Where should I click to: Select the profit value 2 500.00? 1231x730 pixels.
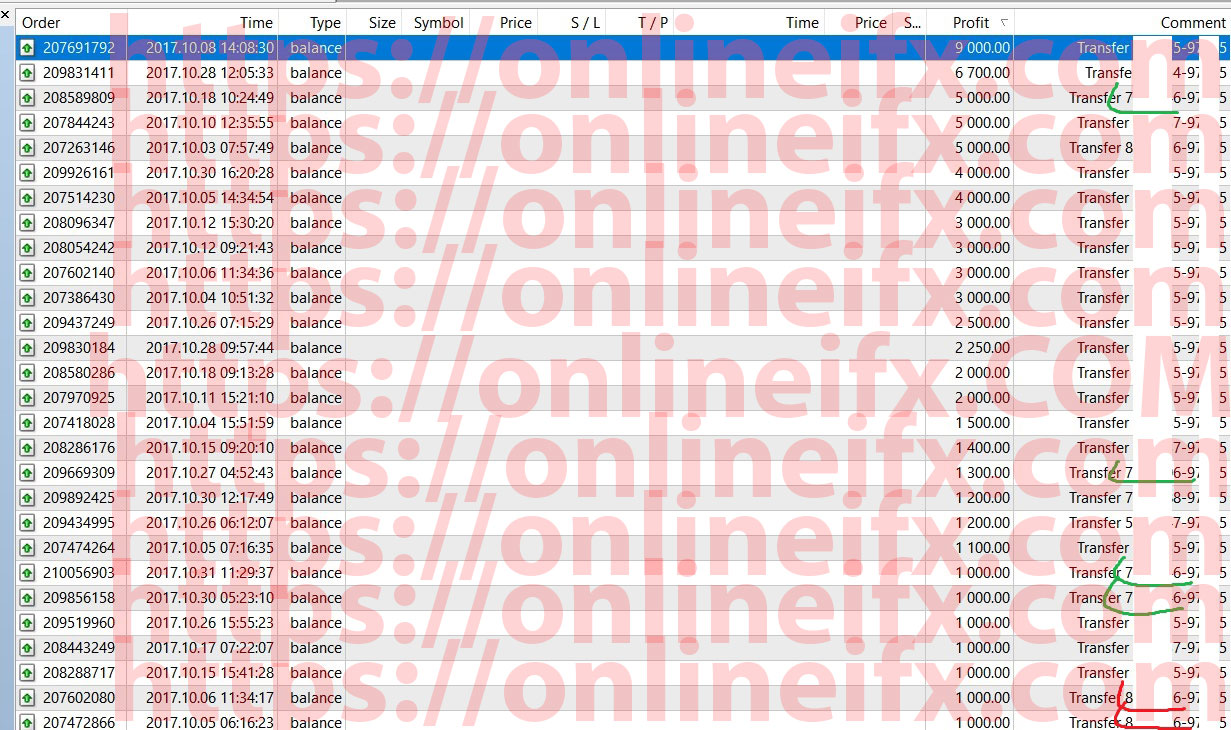coord(982,323)
